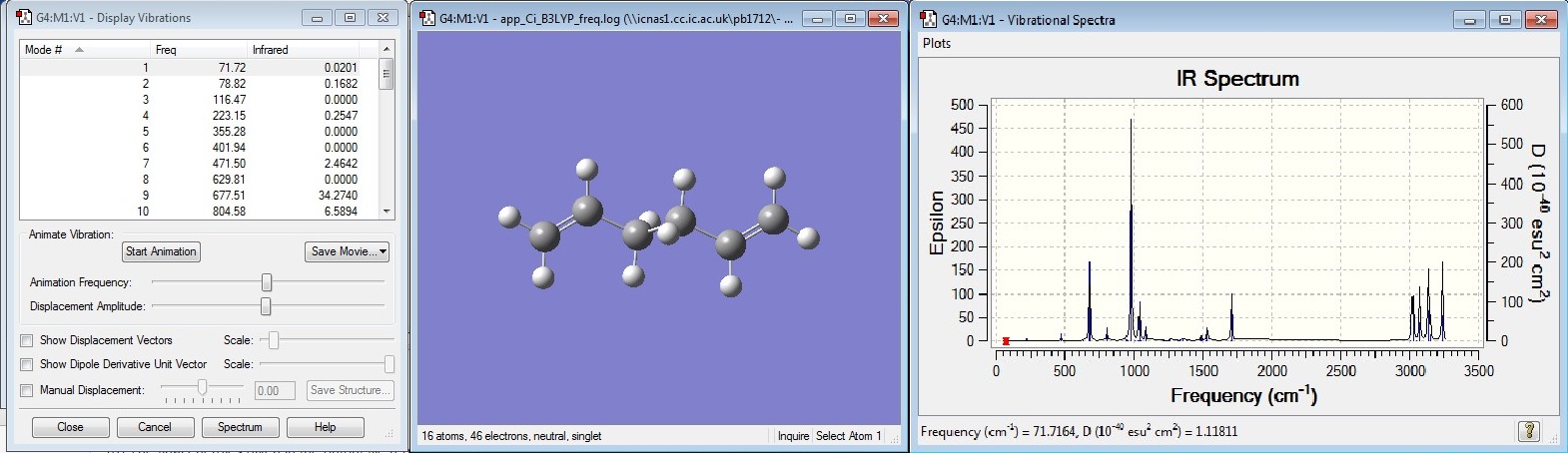Click the Animation Frequency slider handle
Screen dimensions: 1568x453
point(267,282)
